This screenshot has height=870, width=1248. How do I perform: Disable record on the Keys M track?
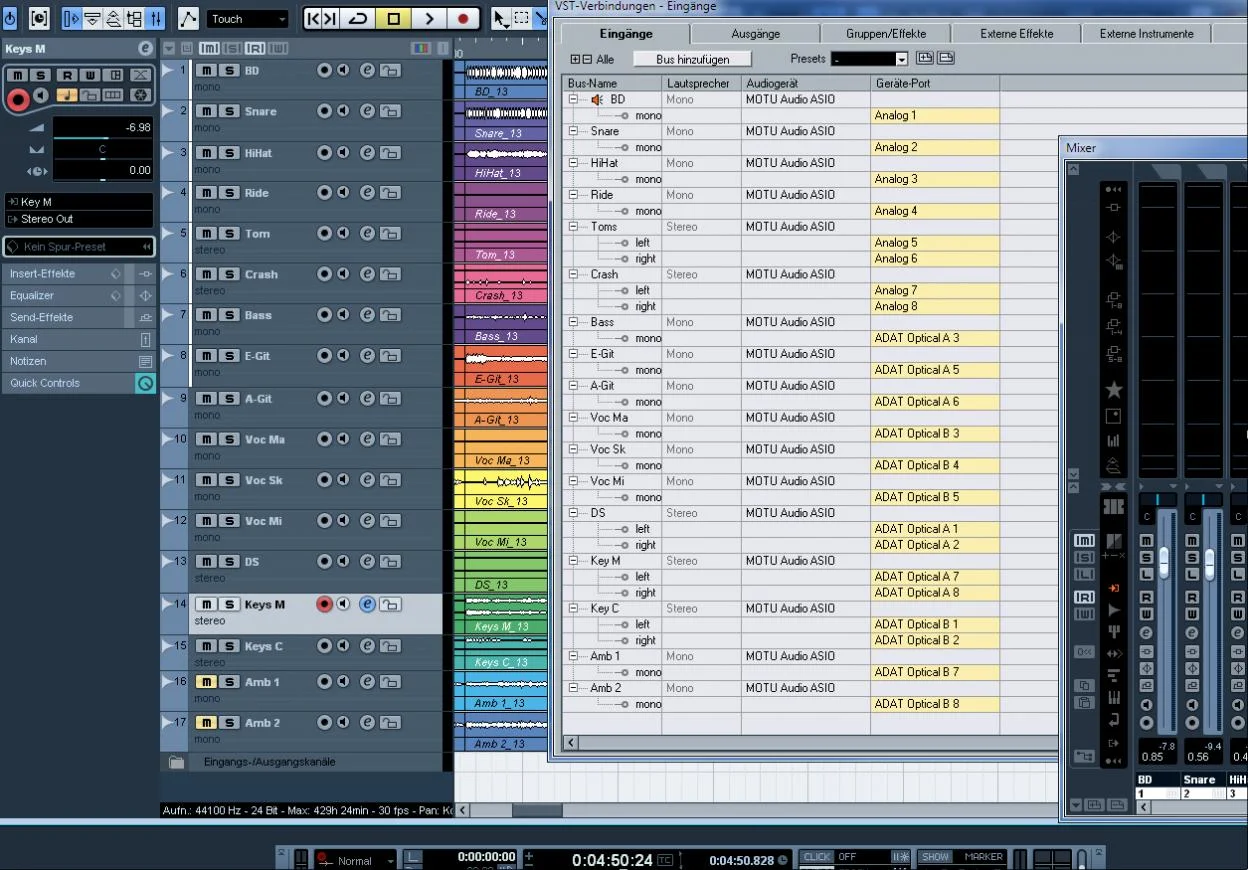[x=324, y=604]
